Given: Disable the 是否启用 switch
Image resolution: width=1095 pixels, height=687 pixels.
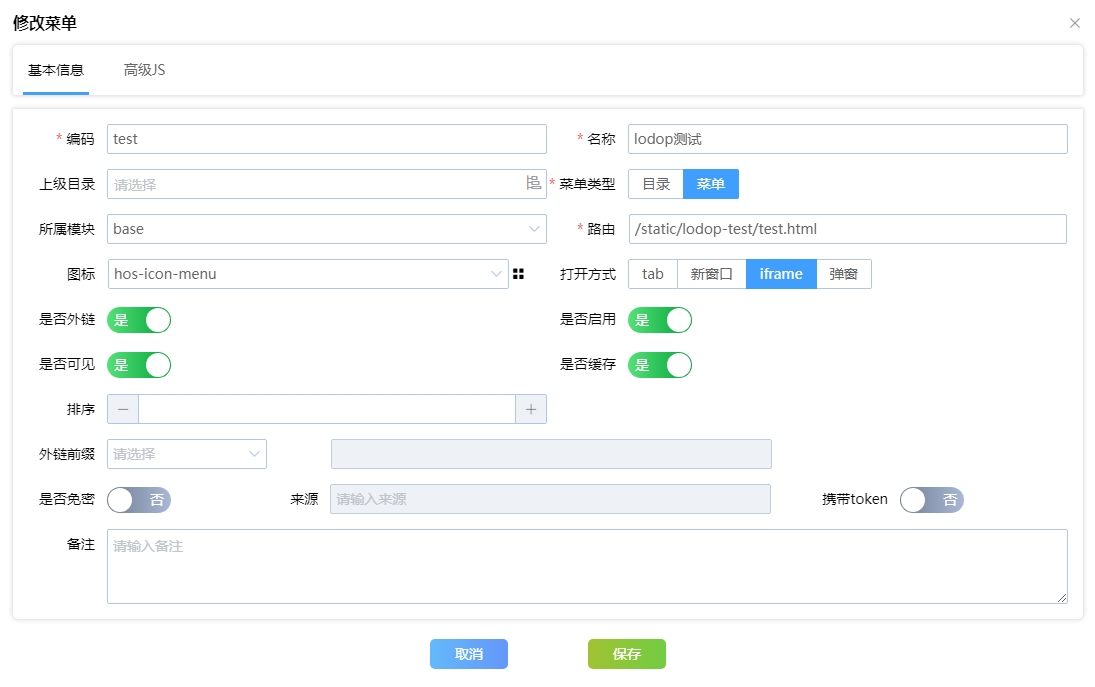Looking at the screenshot, I should [x=660, y=320].
